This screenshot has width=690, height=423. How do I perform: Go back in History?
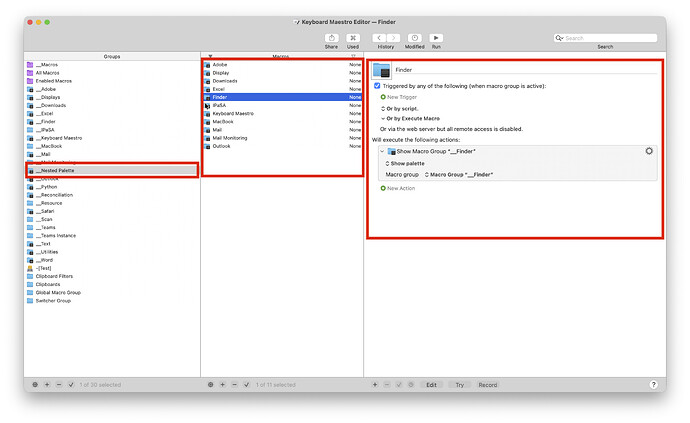click(379, 38)
